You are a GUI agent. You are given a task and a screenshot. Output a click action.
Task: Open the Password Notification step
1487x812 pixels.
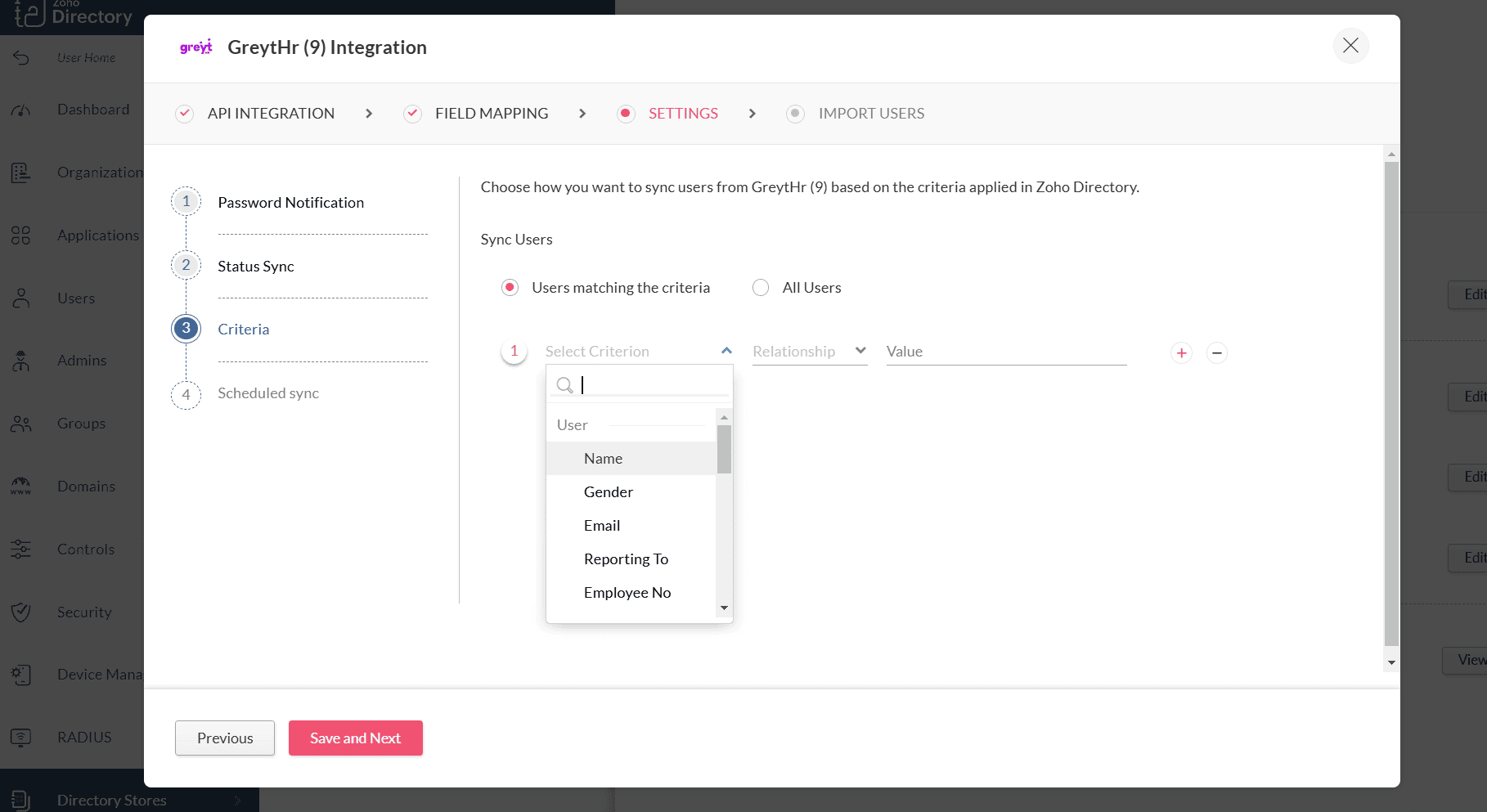pos(290,203)
